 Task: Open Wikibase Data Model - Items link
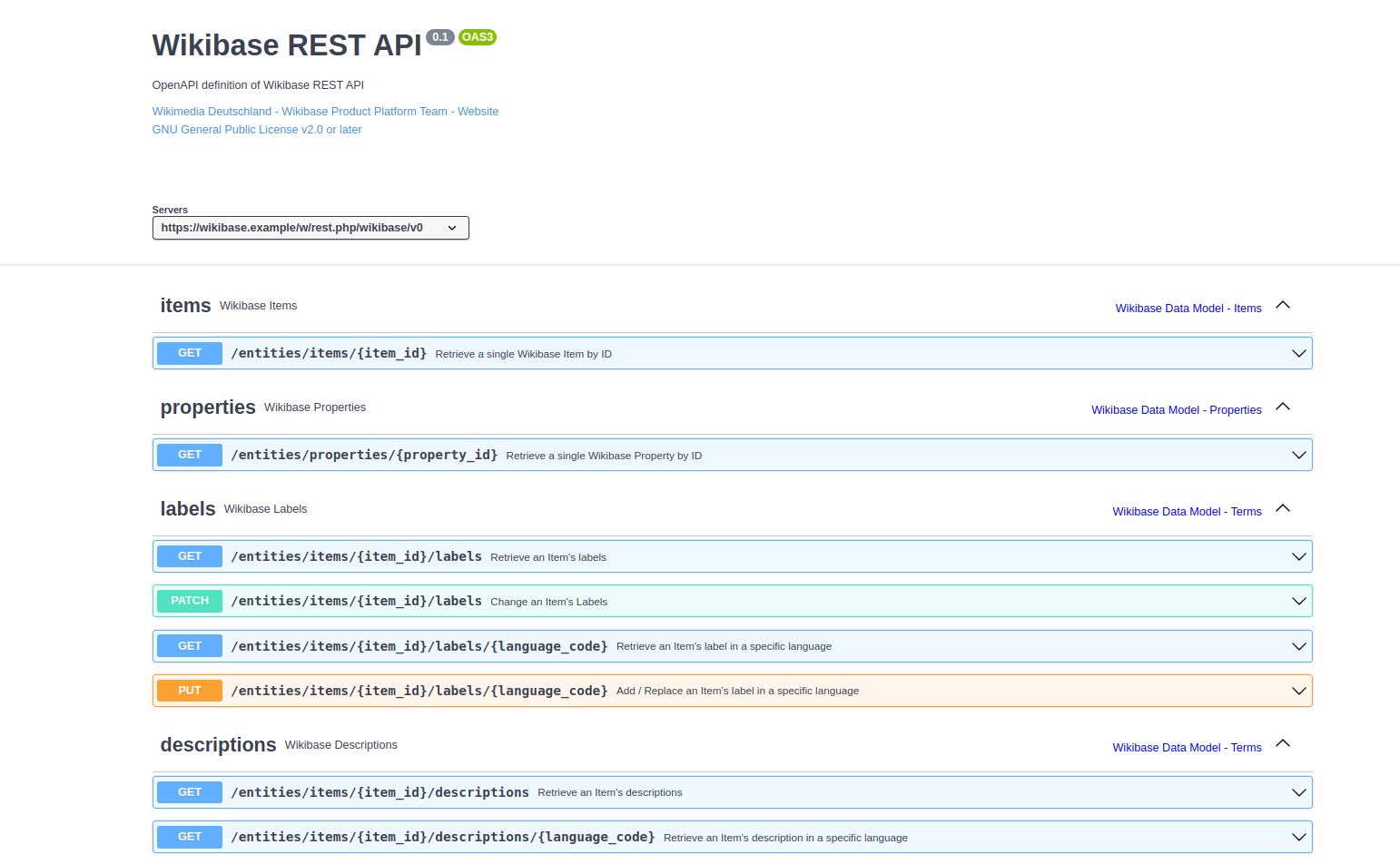tap(1188, 309)
